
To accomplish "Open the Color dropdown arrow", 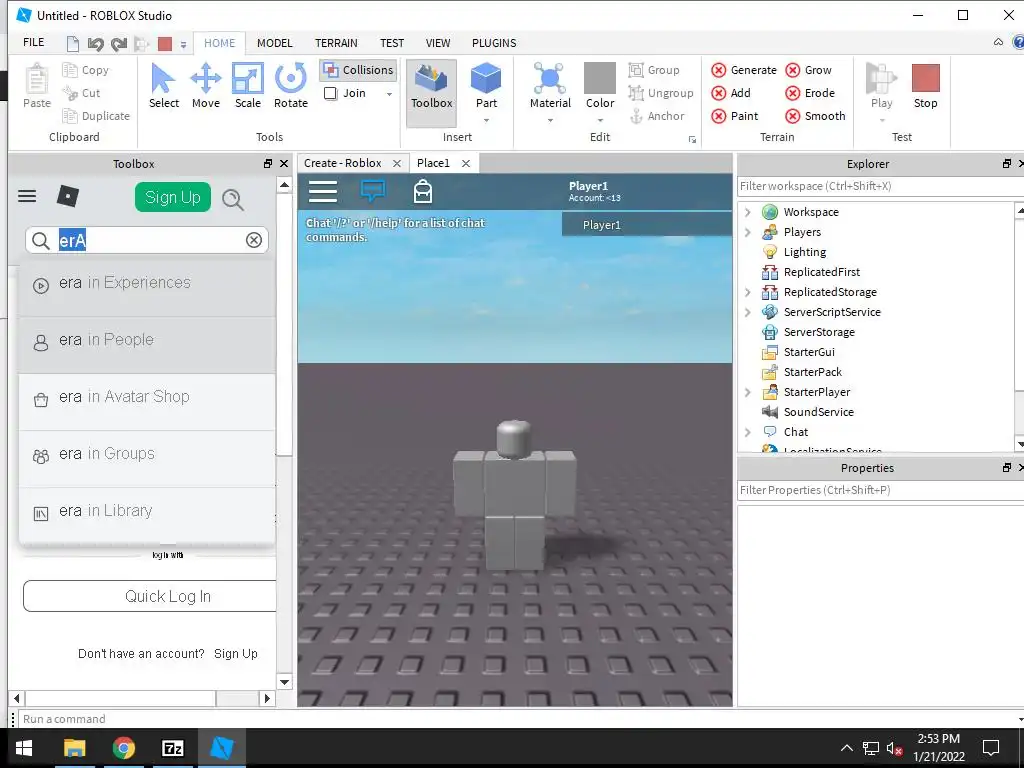I will click(600, 120).
